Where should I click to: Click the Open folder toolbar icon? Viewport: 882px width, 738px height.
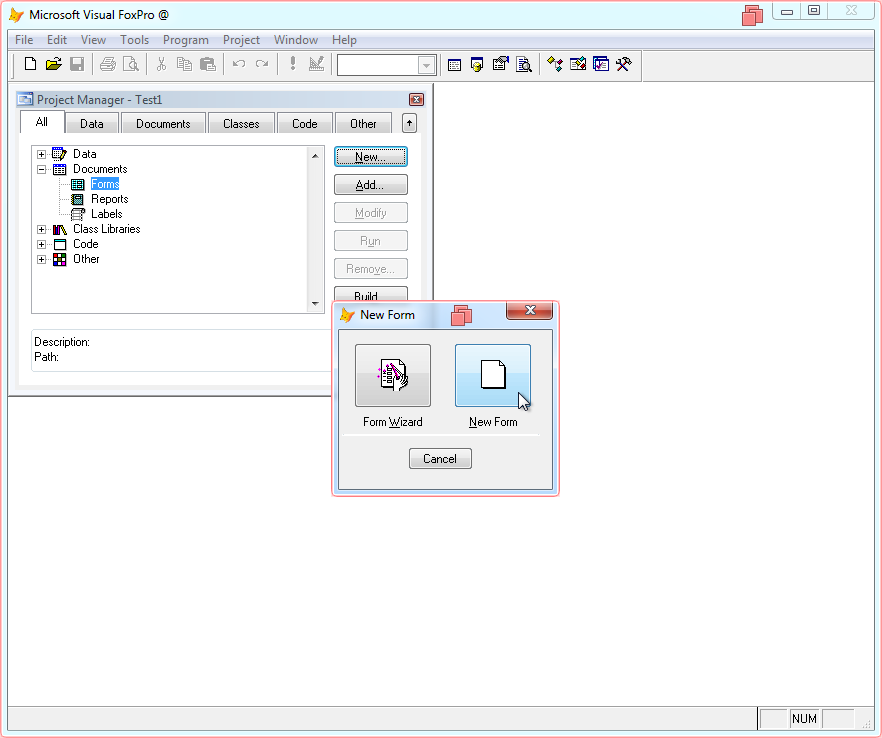(53, 64)
